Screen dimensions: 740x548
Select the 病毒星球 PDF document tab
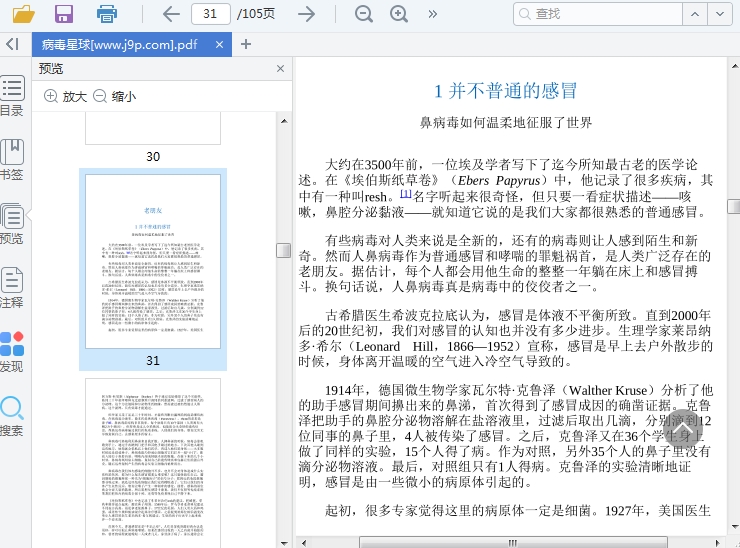(x=119, y=44)
